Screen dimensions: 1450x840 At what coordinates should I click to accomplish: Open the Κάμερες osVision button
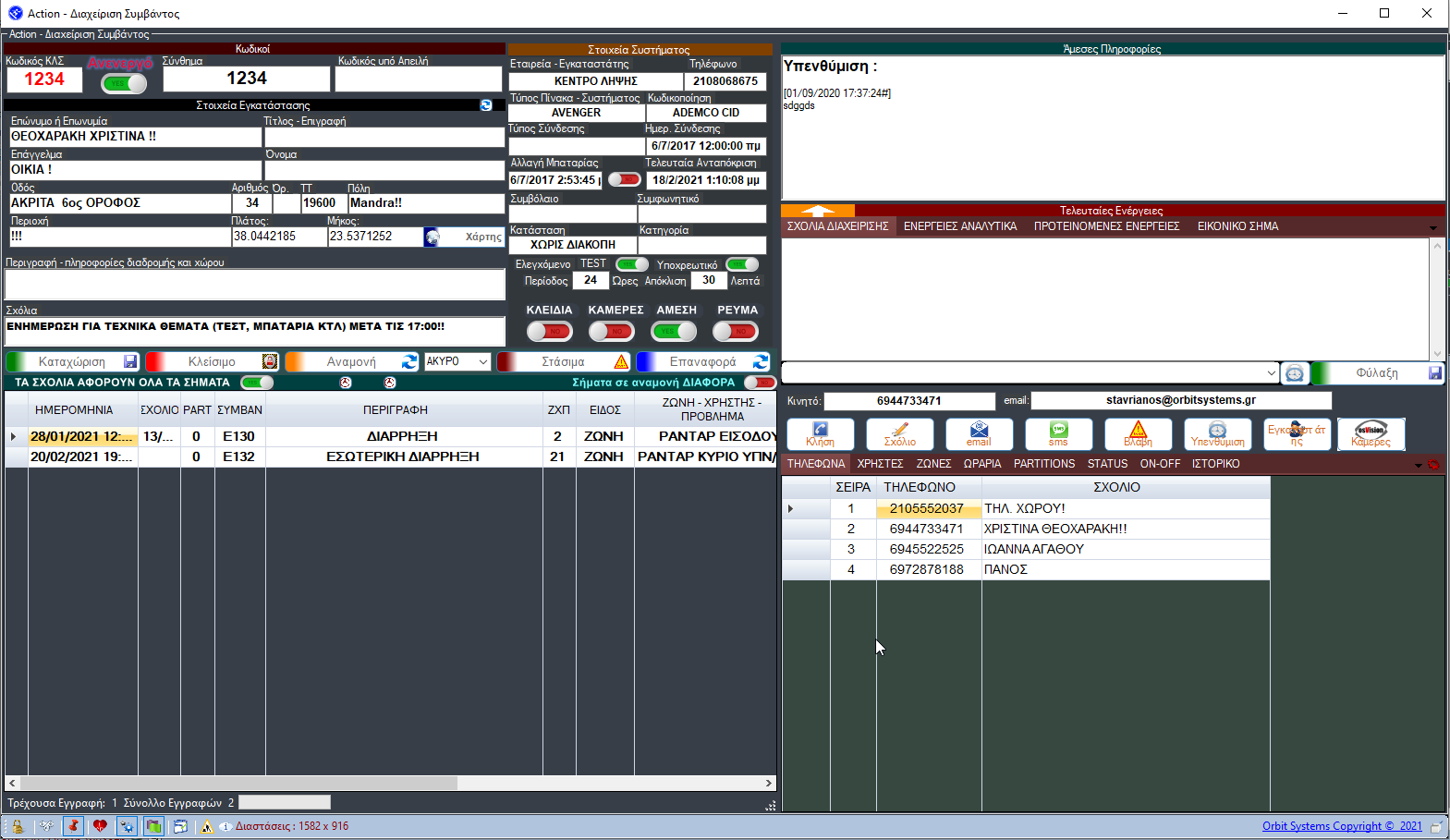[x=1371, y=433]
